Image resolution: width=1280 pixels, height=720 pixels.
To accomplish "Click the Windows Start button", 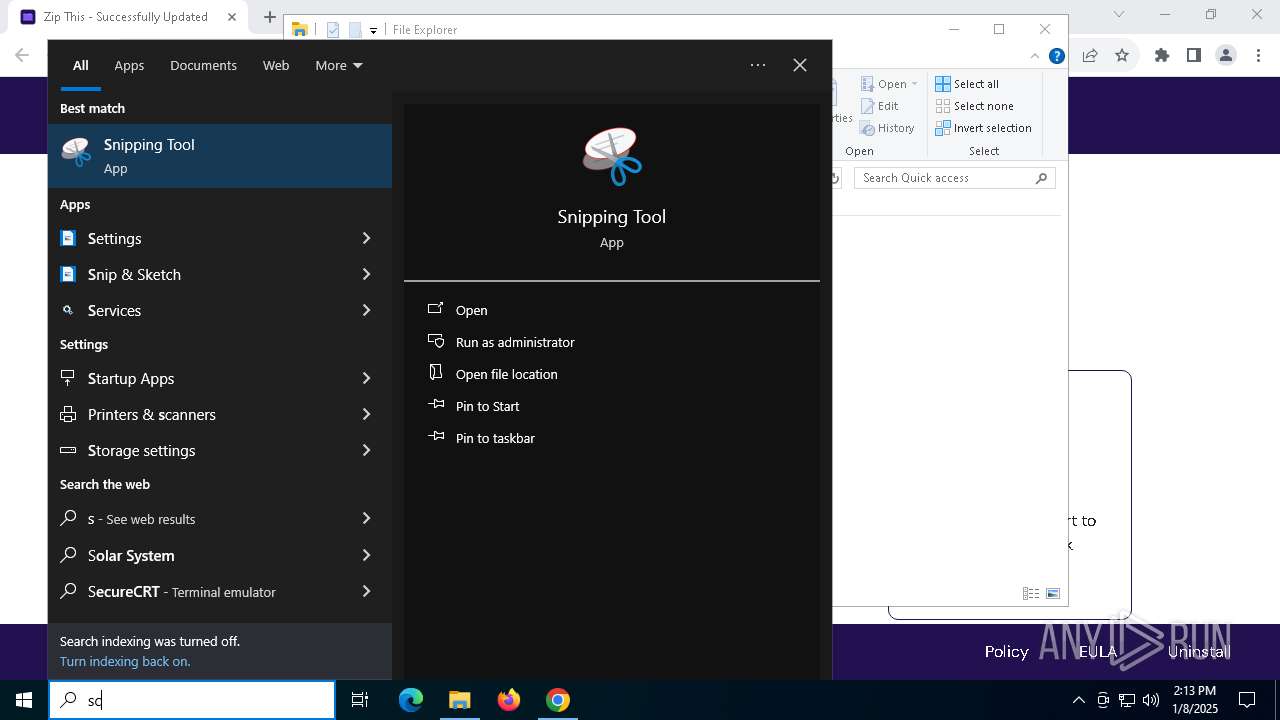I will tap(24, 700).
